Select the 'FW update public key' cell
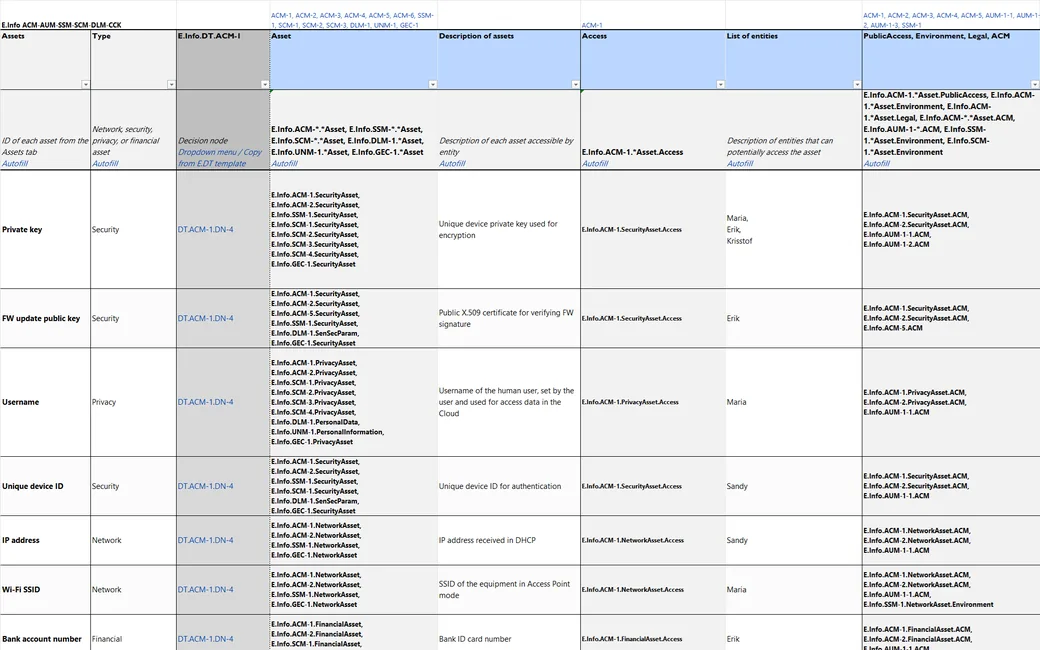Screen dimensions: 1040x650 tap(45, 318)
